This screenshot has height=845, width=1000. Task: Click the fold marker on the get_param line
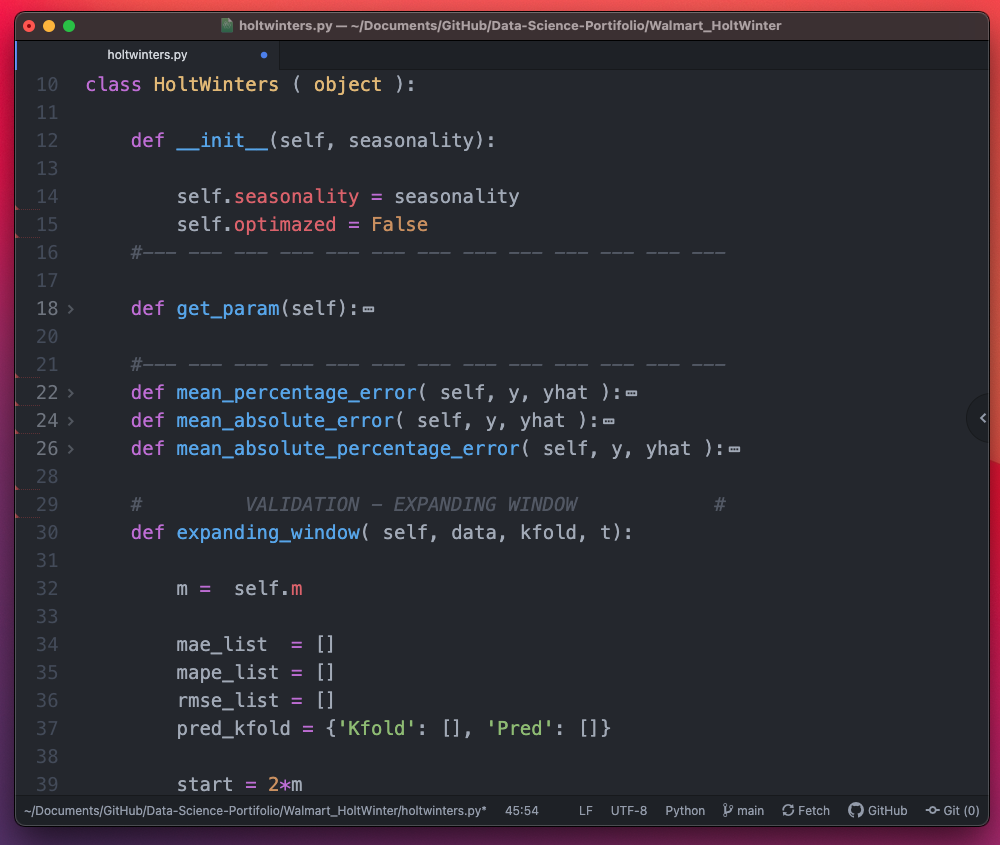(367, 308)
